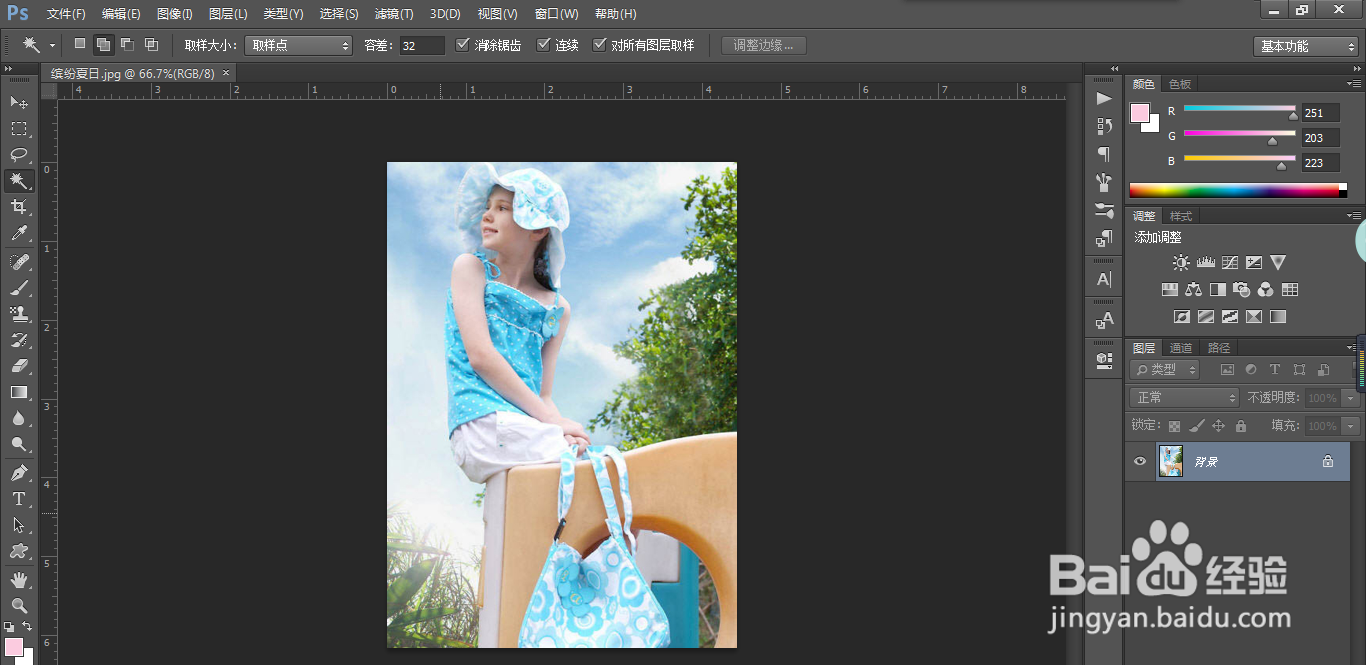1366x665 pixels.
Task: Add a Channel Mixer adjustment
Action: (1266, 290)
